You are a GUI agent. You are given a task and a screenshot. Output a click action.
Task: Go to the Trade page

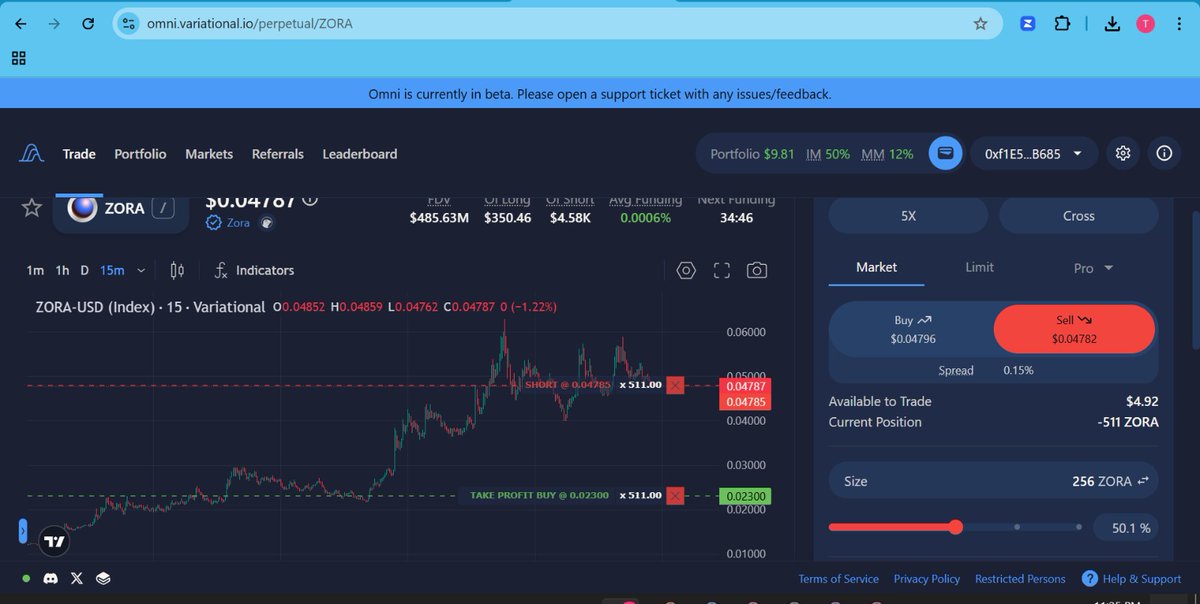point(79,154)
